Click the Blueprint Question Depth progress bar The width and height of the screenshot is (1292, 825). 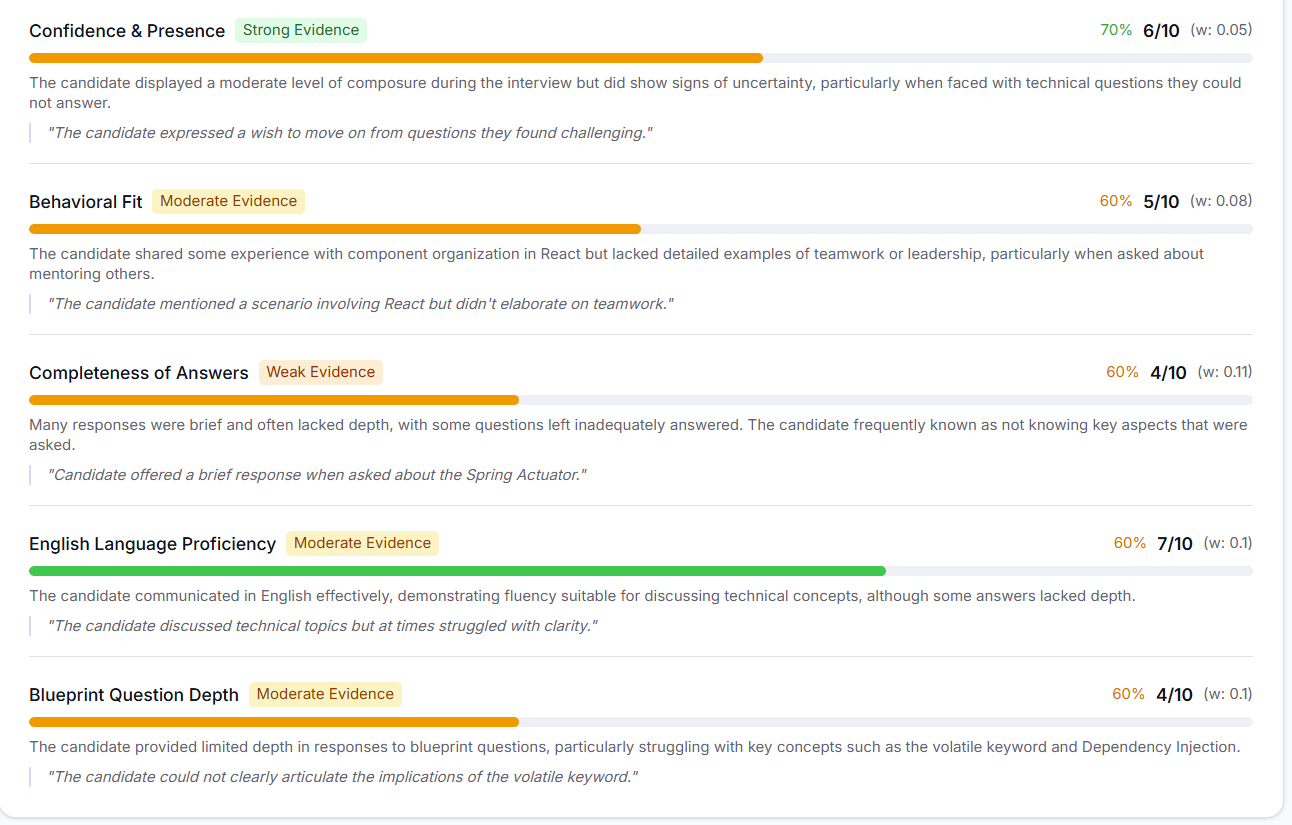[640, 722]
